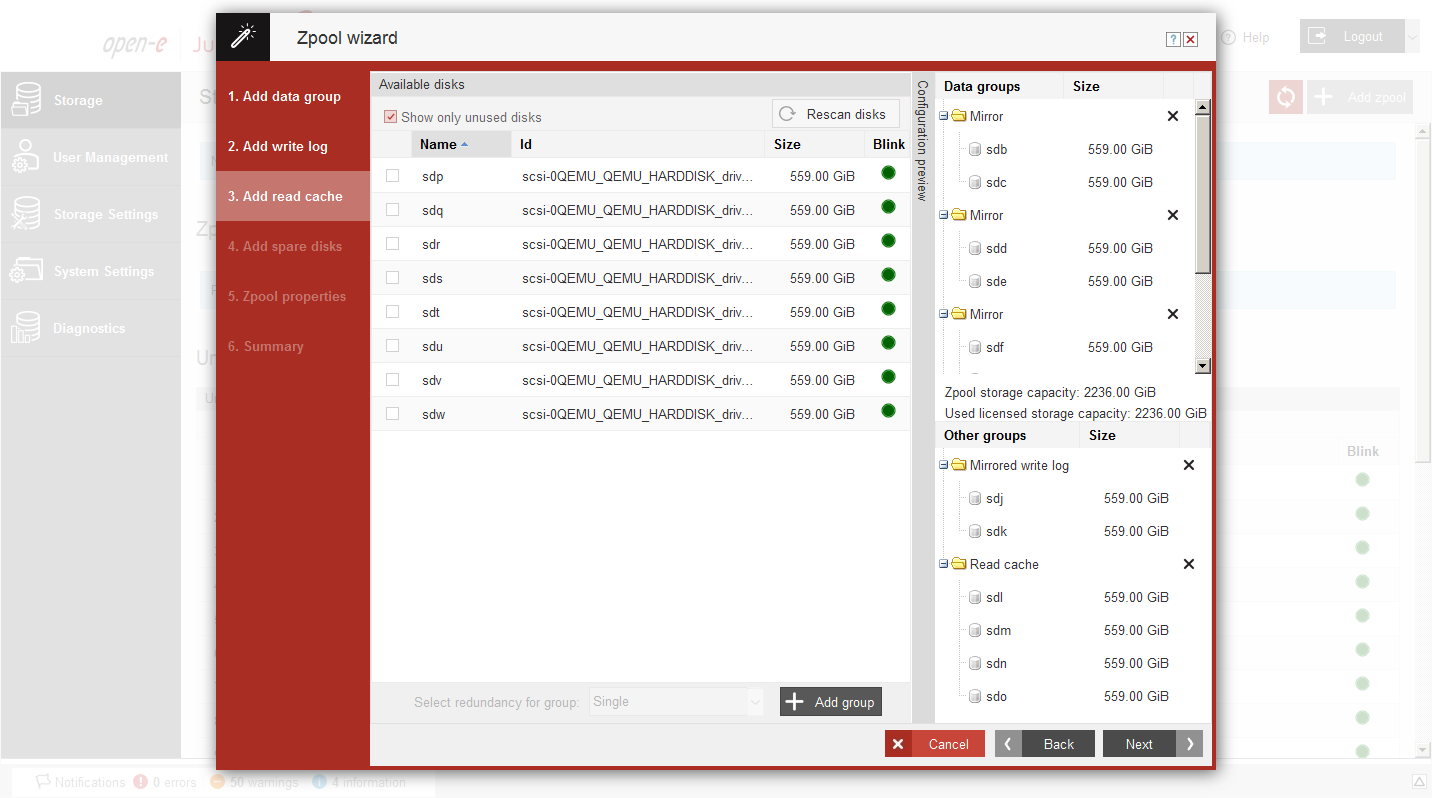This screenshot has height=798, width=1432.
Task: Click the Blink indicator for sdu
Action: pyautogui.click(x=888, y=343)
